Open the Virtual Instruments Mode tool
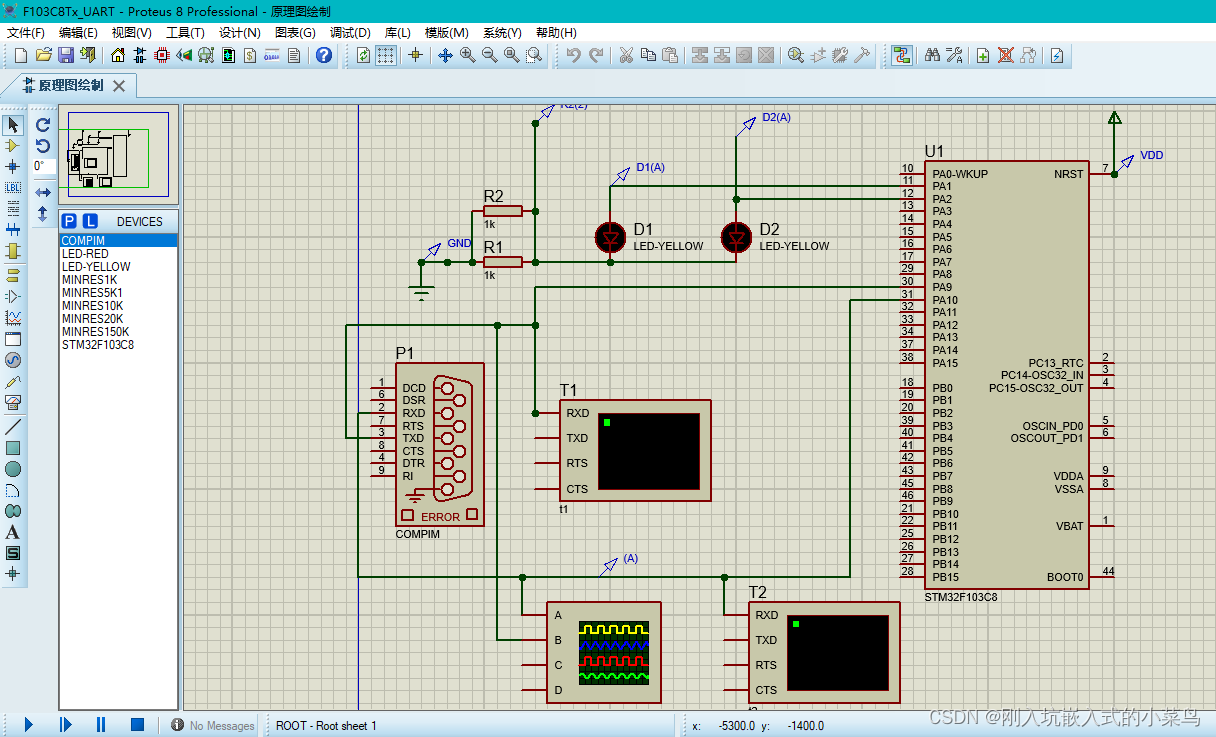1216x737 pixels. (x=12, y=403)
